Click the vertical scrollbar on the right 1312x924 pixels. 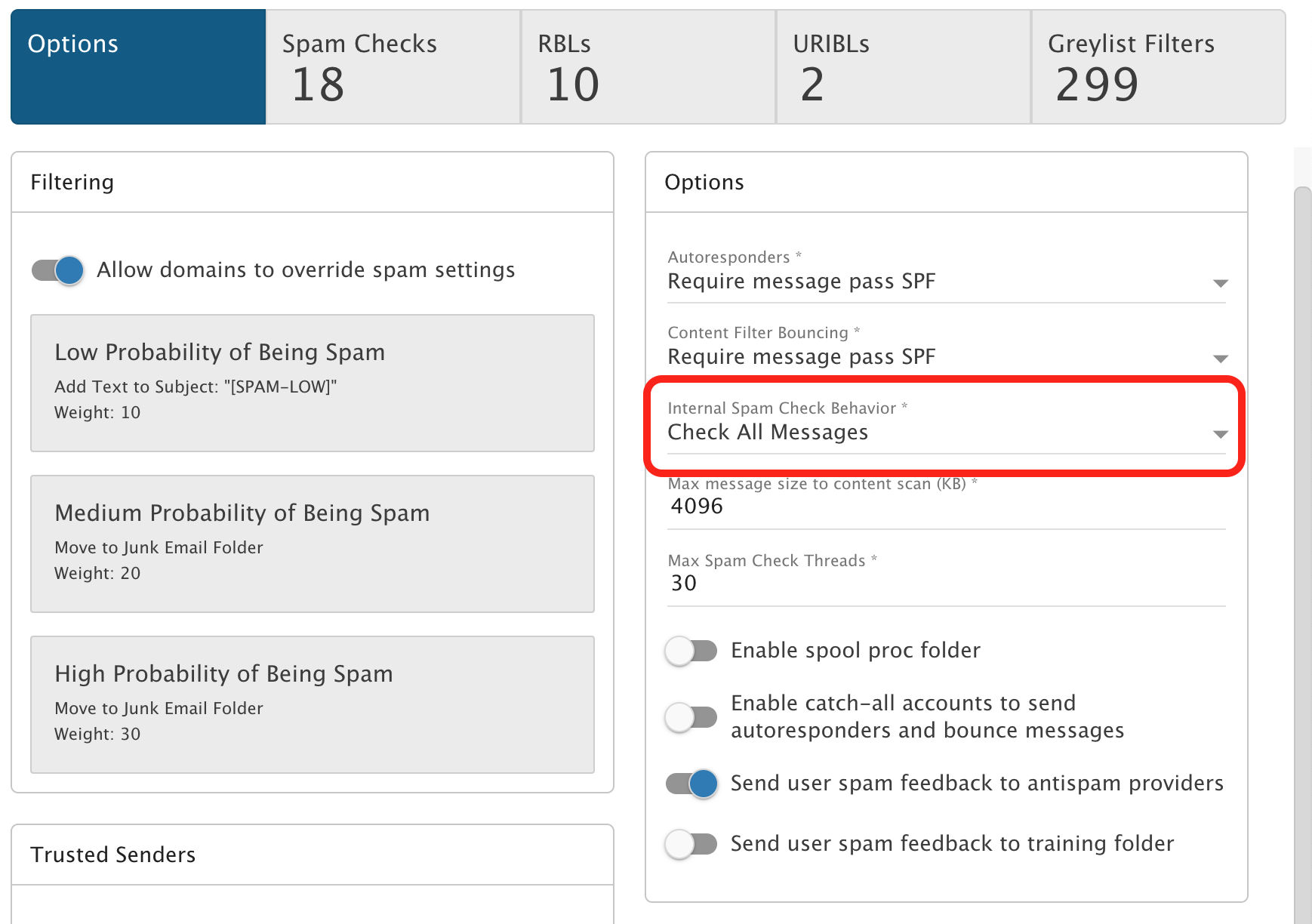pos(1302,555)
